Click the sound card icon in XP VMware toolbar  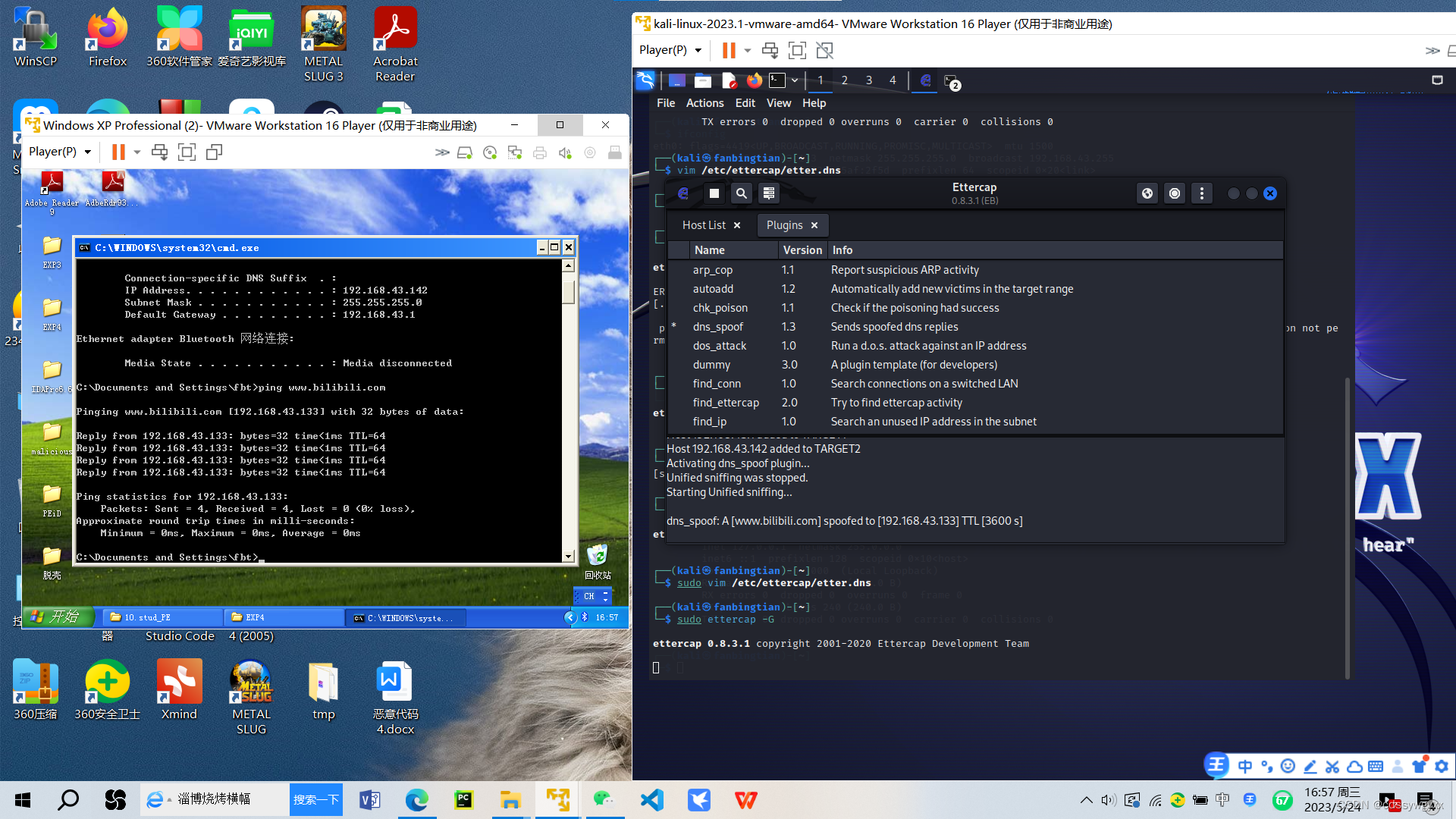pos(565,152)
